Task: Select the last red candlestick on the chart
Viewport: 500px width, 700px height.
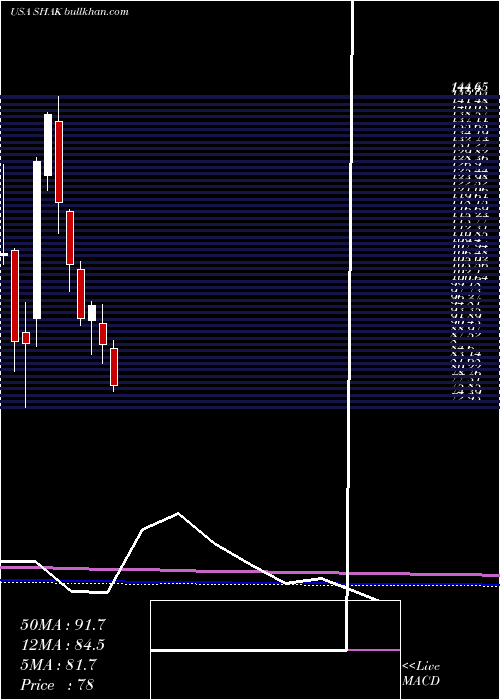Action: 114,367
